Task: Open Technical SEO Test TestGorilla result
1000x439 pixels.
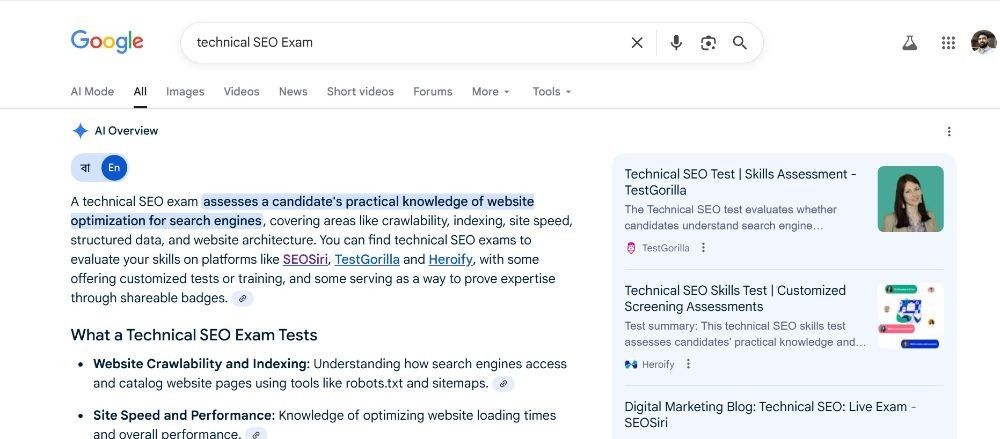Action: tap(740, 182)
